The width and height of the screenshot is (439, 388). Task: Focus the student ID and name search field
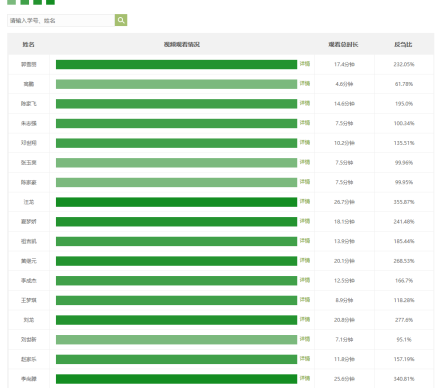(x=61, y=20)
